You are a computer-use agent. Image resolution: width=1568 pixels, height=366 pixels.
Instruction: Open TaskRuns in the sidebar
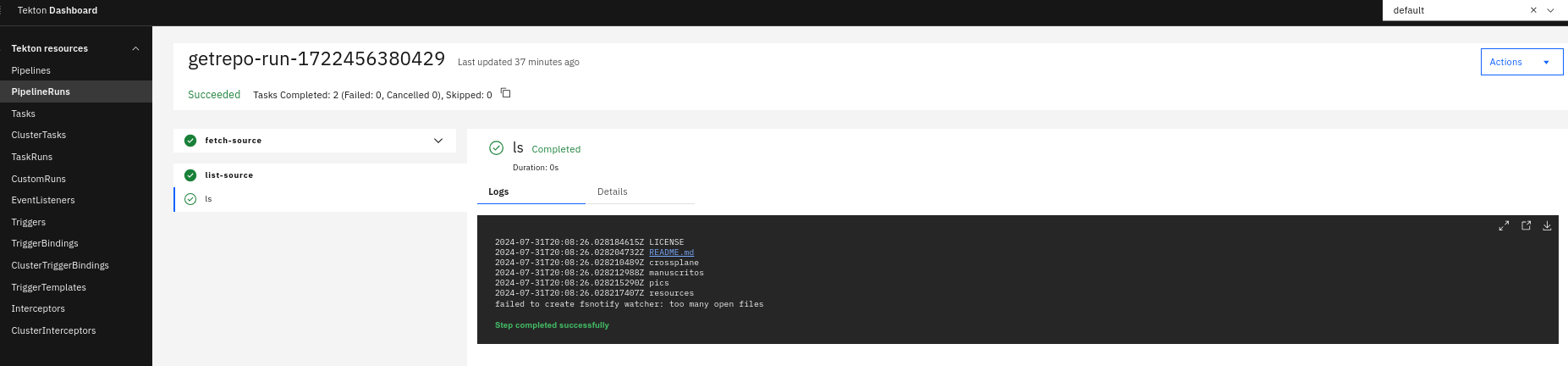32,157
